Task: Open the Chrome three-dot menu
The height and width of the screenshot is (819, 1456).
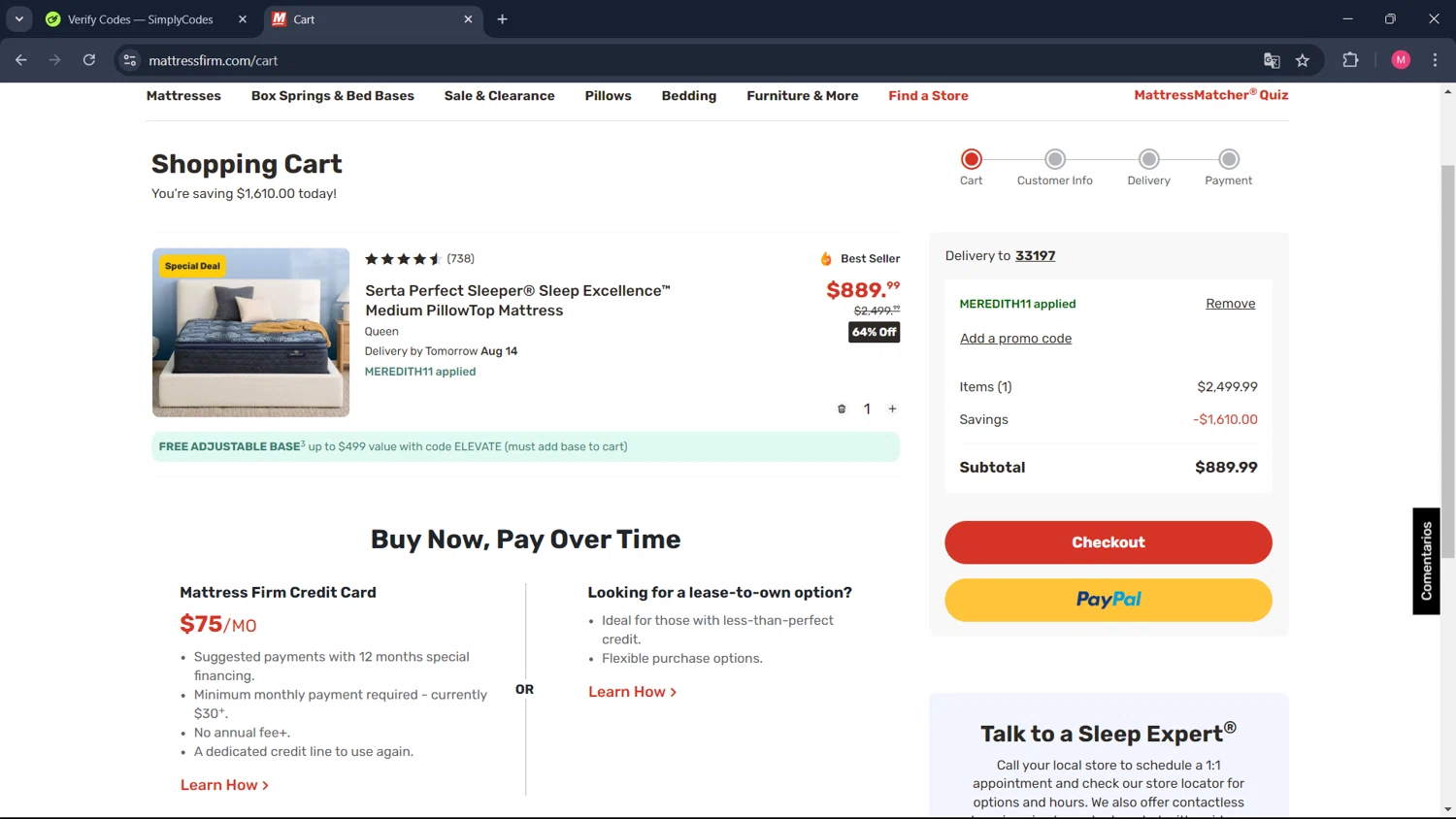Action: (x=1435, y=60)
